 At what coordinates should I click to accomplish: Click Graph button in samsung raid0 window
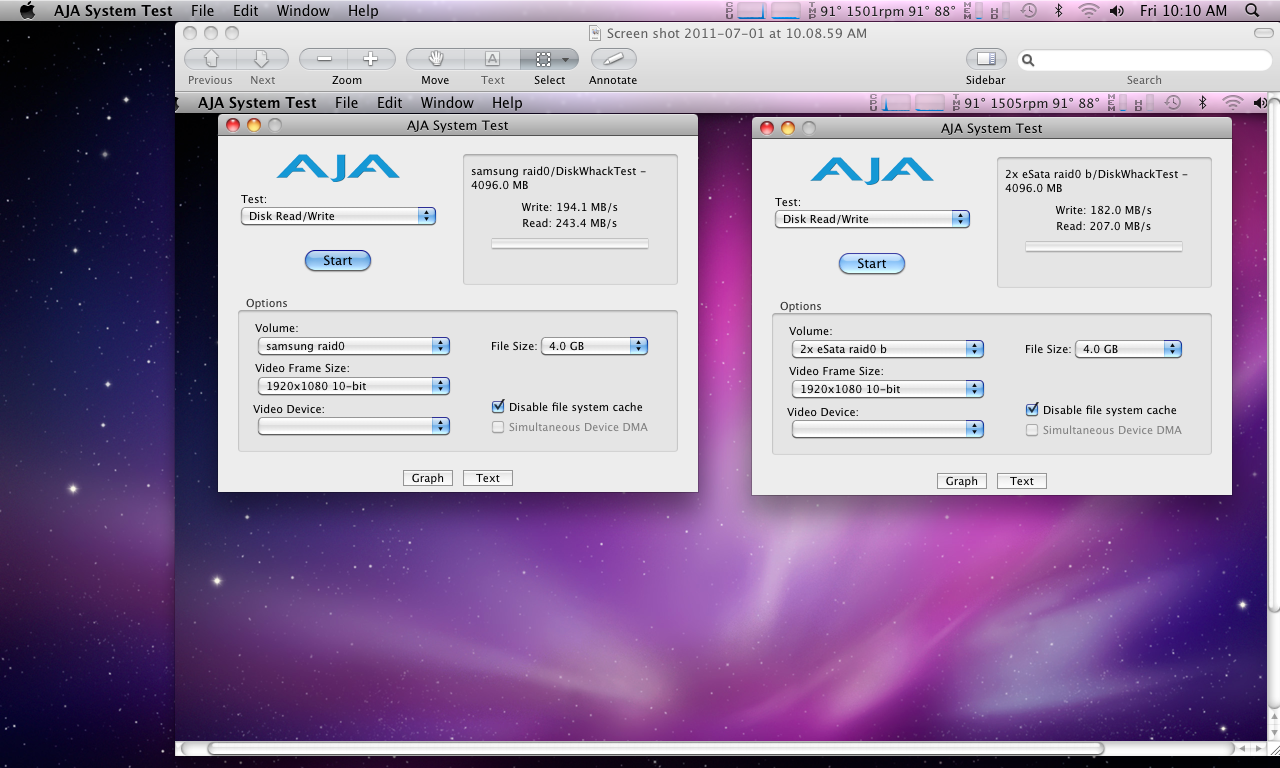[428, 478]
